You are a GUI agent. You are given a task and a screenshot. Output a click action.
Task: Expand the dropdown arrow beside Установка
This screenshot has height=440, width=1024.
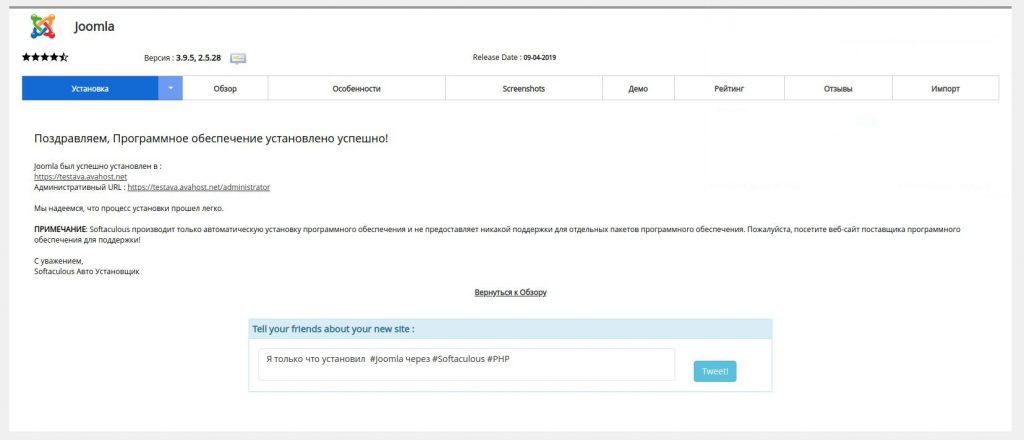[x=170, y=89]
